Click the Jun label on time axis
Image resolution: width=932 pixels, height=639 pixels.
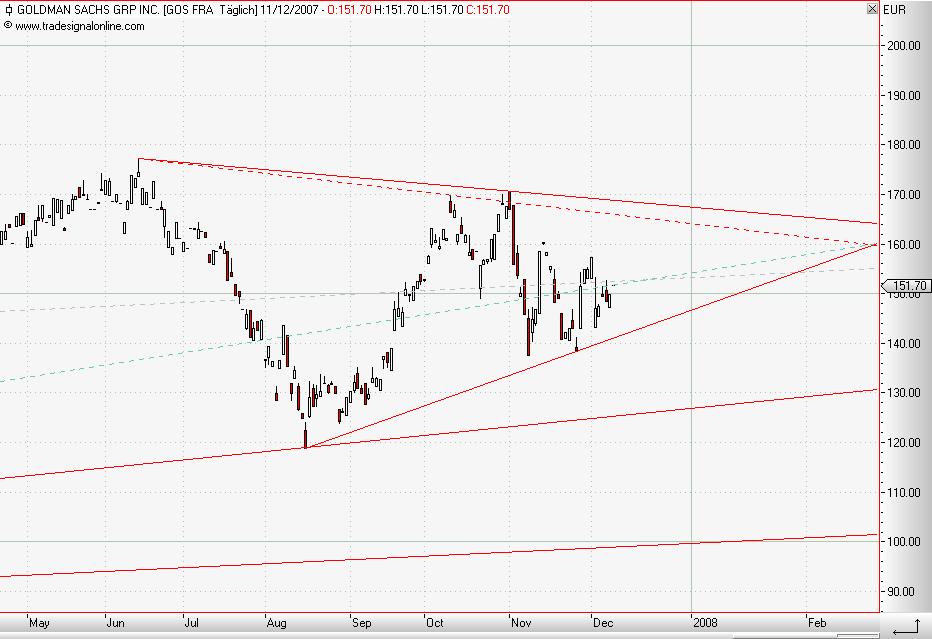[x=116, y=623]
